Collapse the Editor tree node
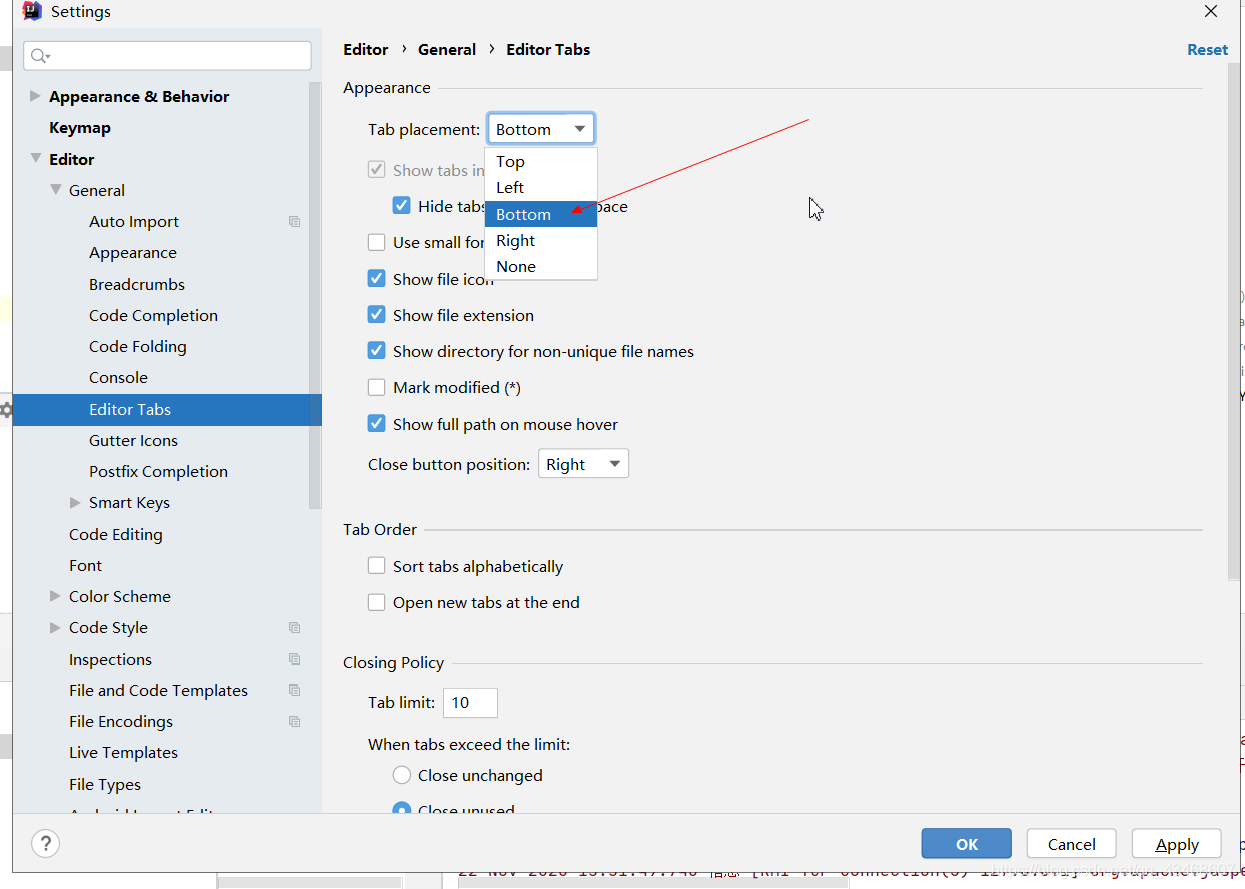Image resolution: width=1245 pixels, height=889 pixels. pos(36,159)
